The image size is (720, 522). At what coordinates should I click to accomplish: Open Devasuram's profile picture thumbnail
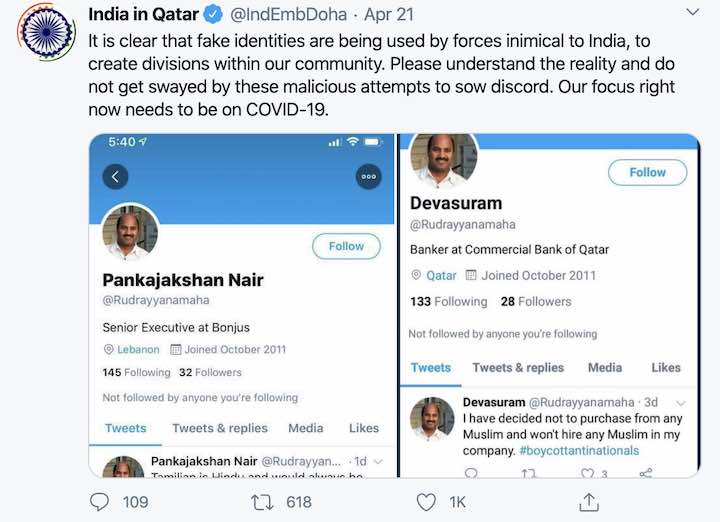click(433, 418)
